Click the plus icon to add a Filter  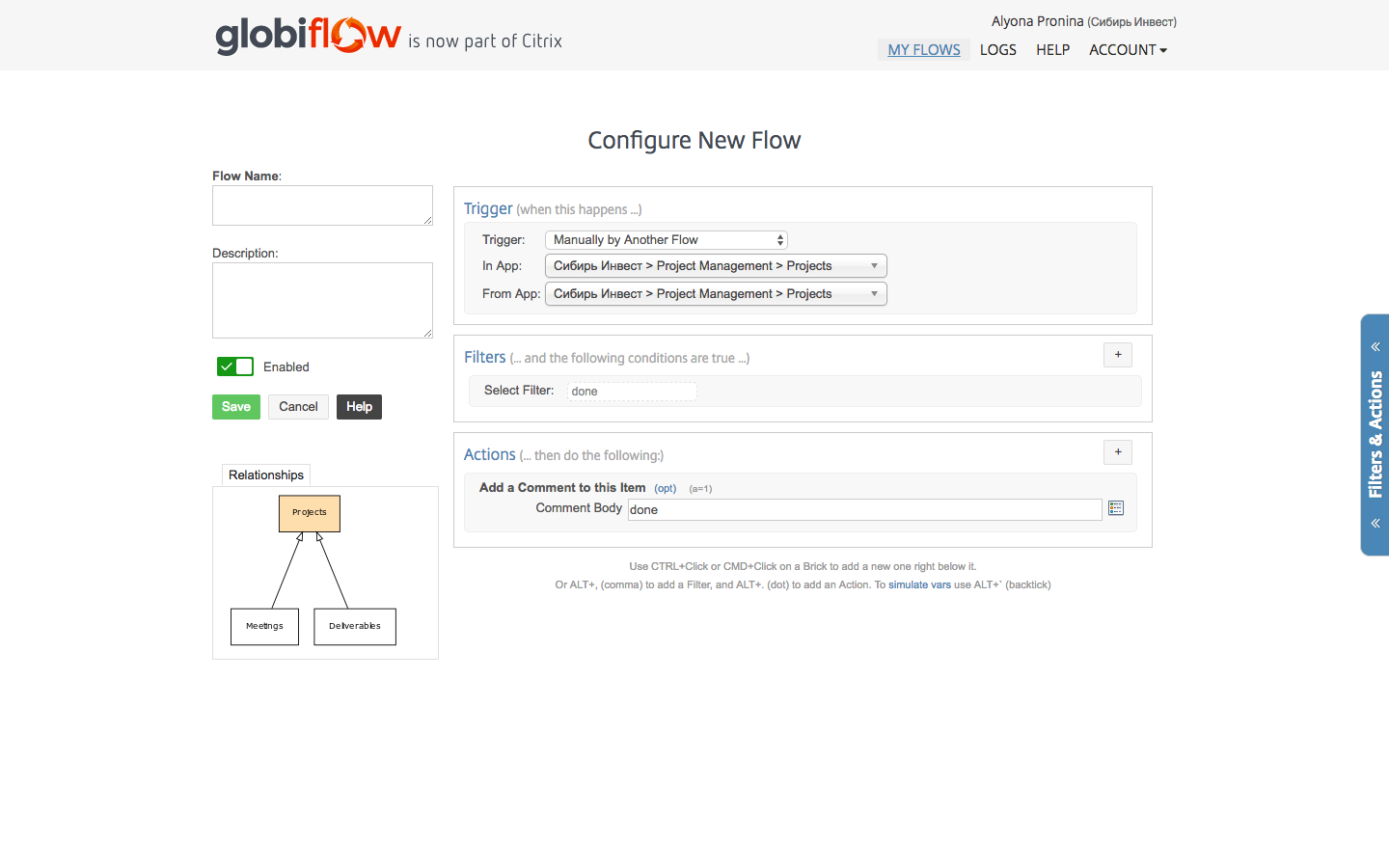tap(1117, 355)
